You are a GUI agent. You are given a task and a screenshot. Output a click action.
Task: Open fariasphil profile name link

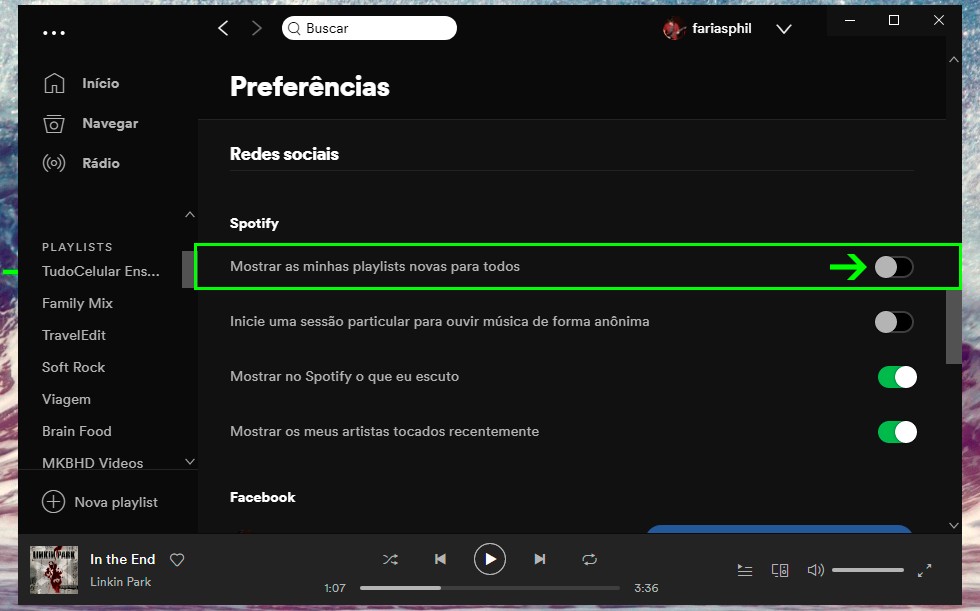pos(721,29)
